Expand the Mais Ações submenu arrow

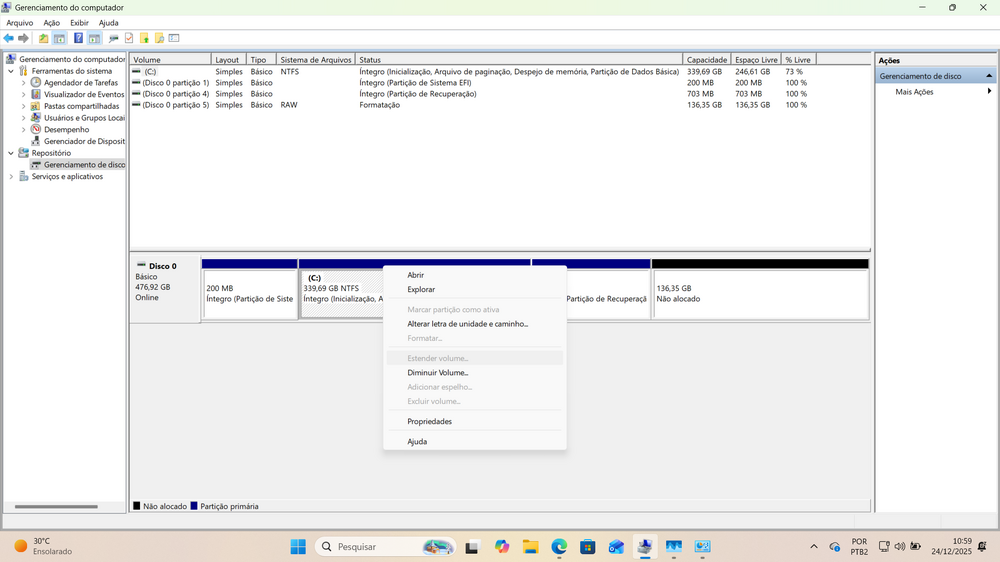point(989,92)
